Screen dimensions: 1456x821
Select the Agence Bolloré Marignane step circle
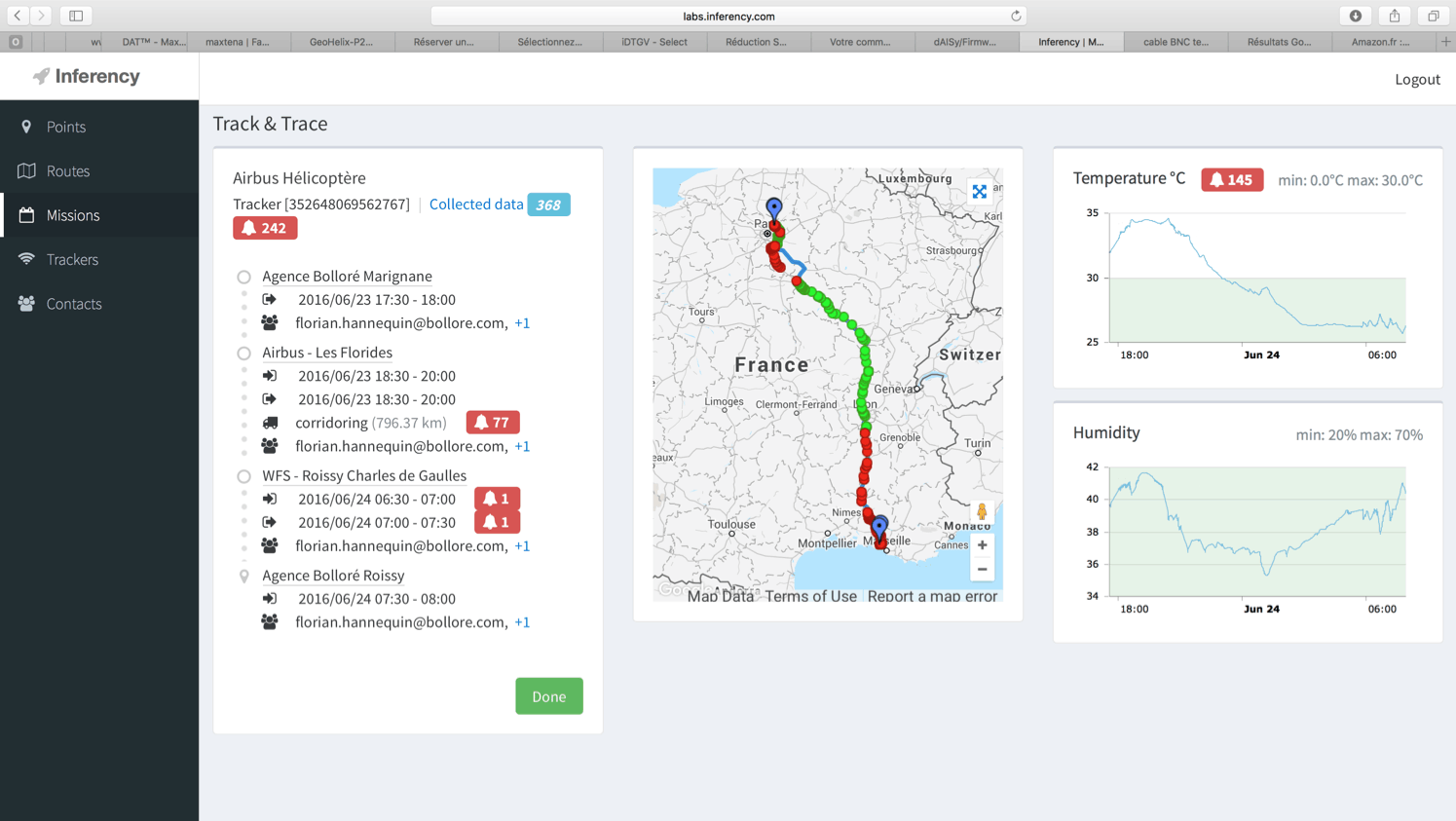(x=243, y=277)
